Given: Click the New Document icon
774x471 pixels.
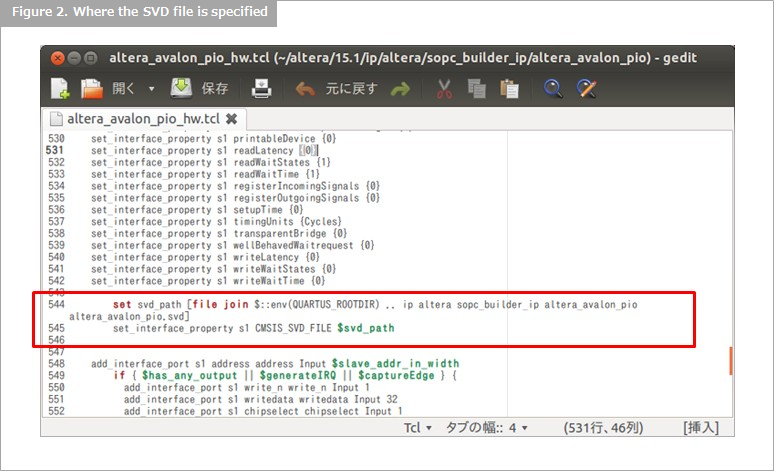Looking at the screenshot, I should [61, 89].
